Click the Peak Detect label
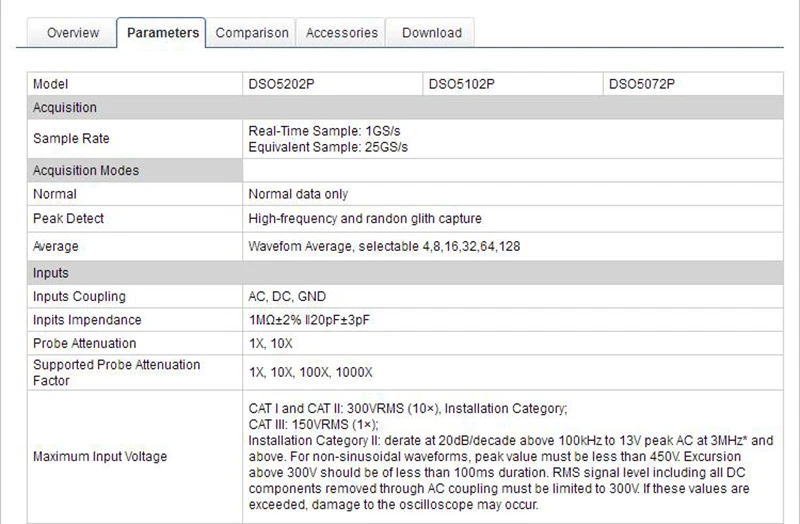Viewport: 800px width, 524px height. tap(68, 218)
